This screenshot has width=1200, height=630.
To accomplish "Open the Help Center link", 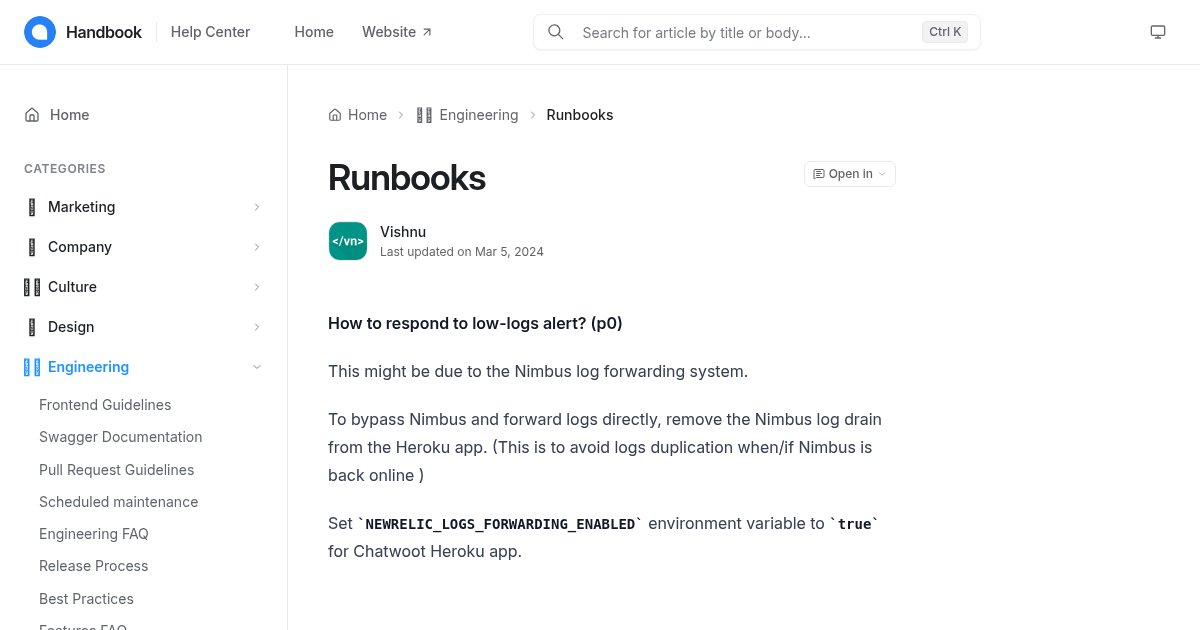I will (211, 32).
